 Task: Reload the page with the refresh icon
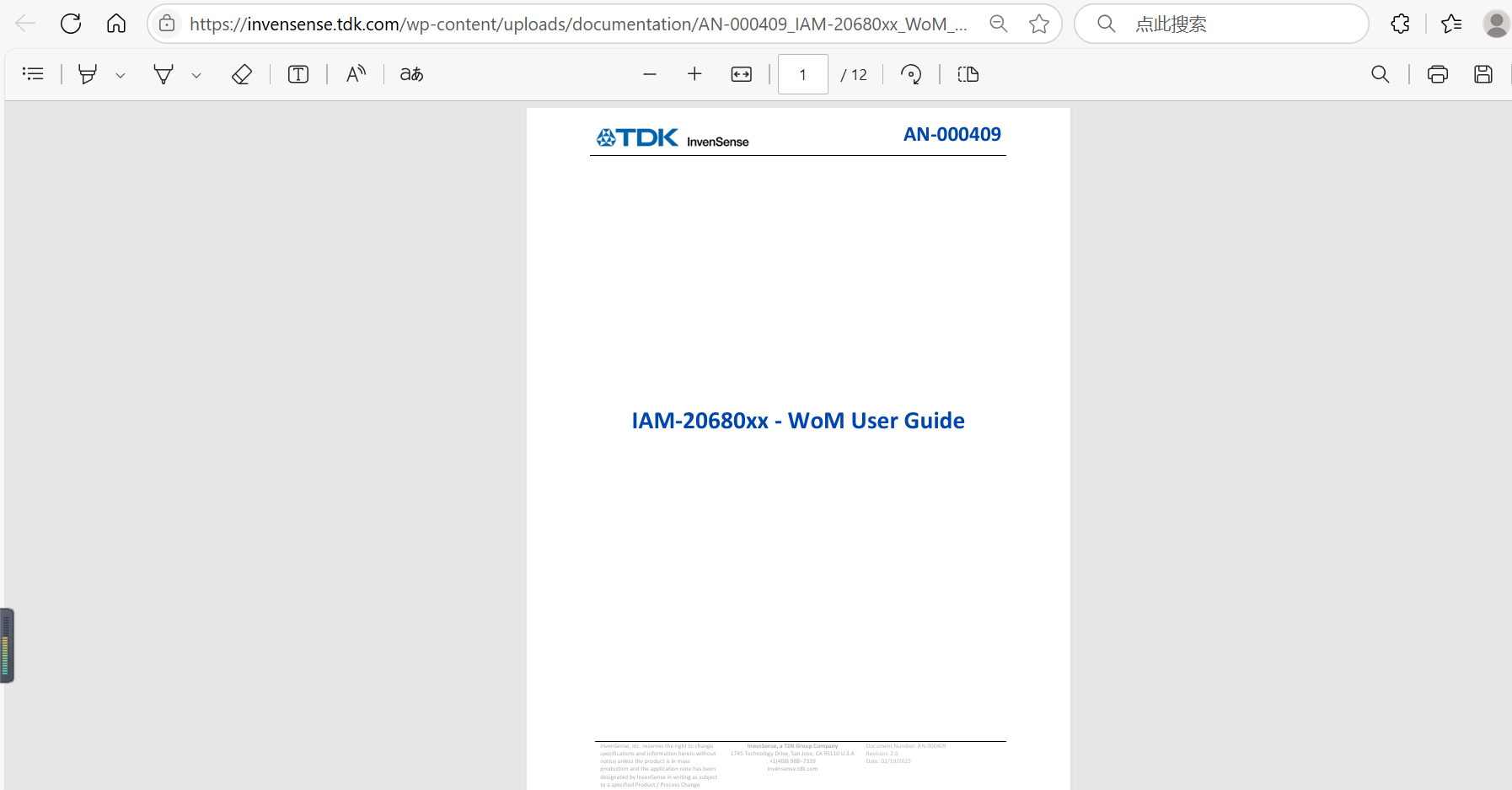click(71, 24)
